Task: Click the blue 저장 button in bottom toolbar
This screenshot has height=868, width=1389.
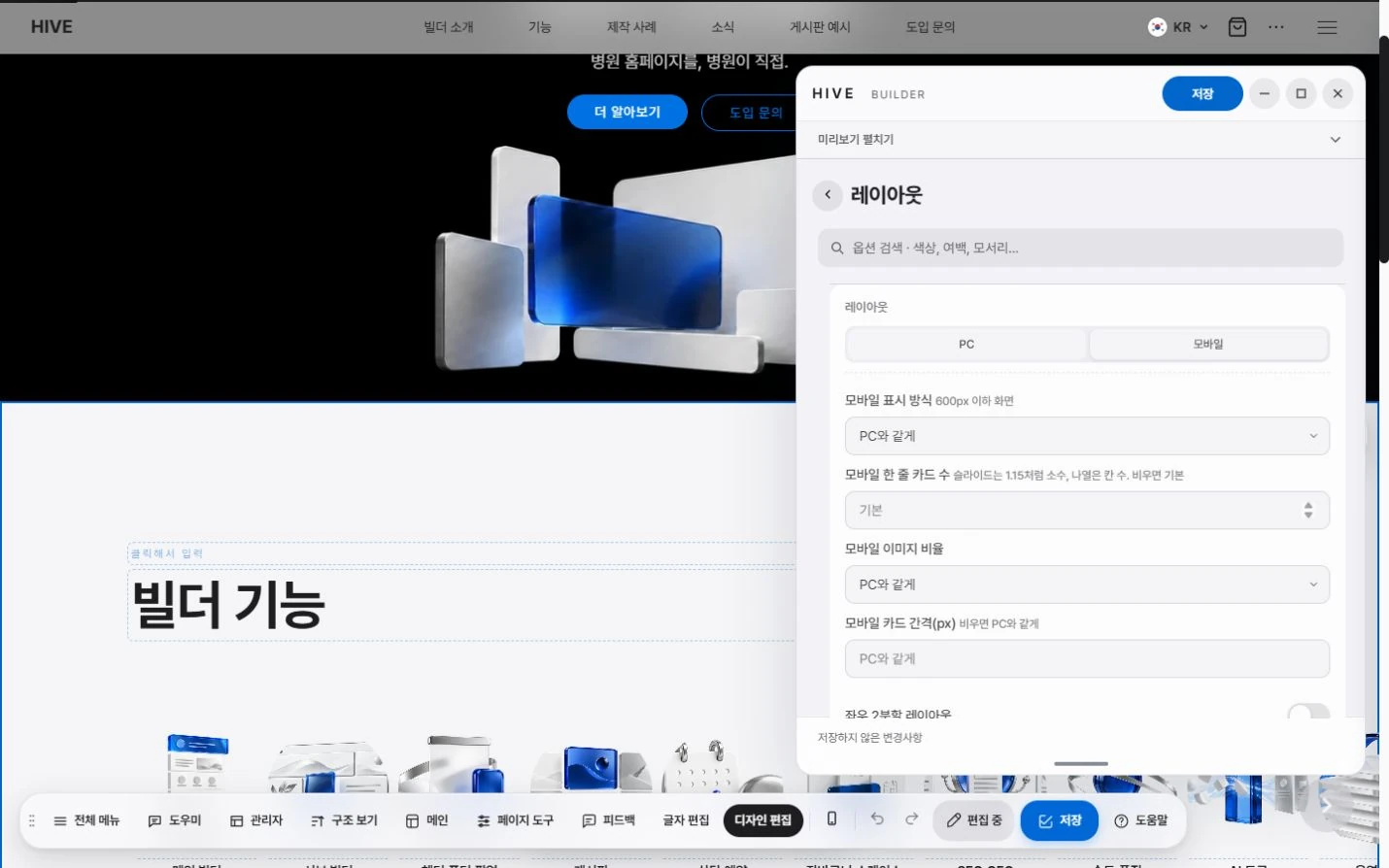Action: (1060, 820)
